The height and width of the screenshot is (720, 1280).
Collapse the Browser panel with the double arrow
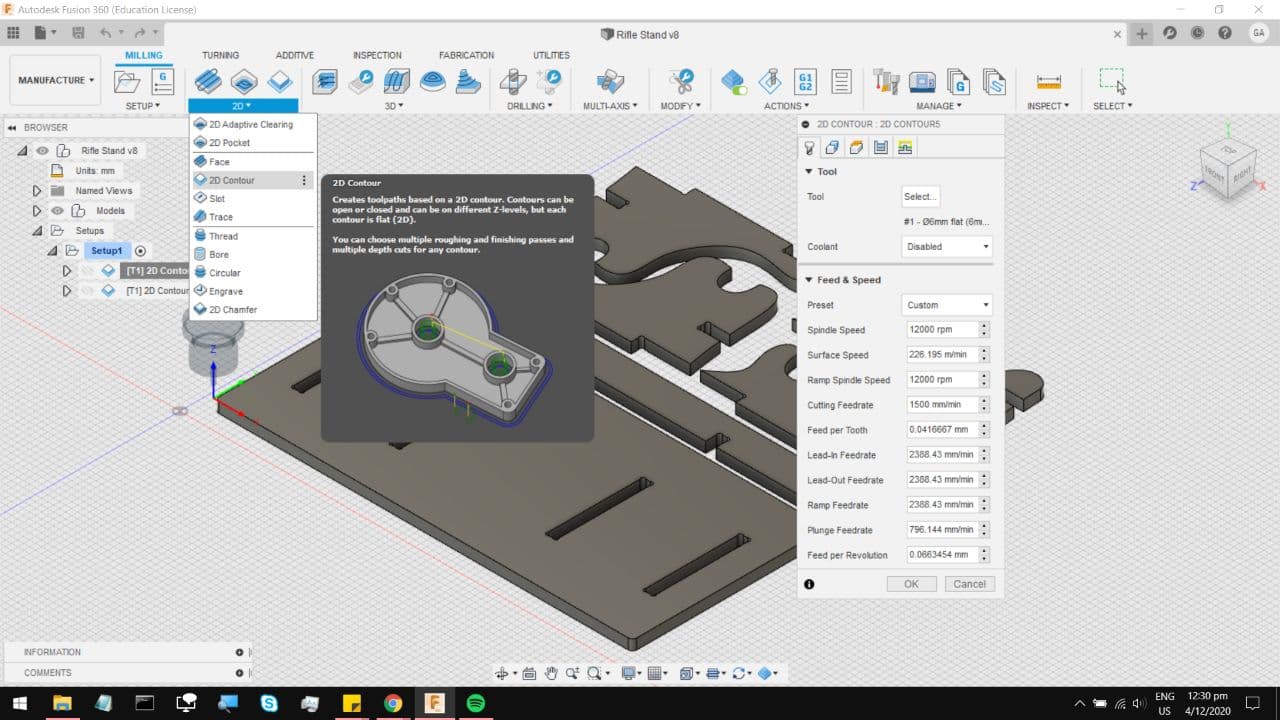(11, 128)
